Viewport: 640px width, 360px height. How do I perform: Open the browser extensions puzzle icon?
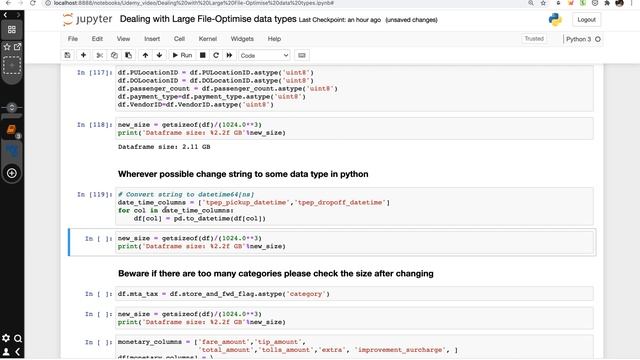click(x=607, y=3)
